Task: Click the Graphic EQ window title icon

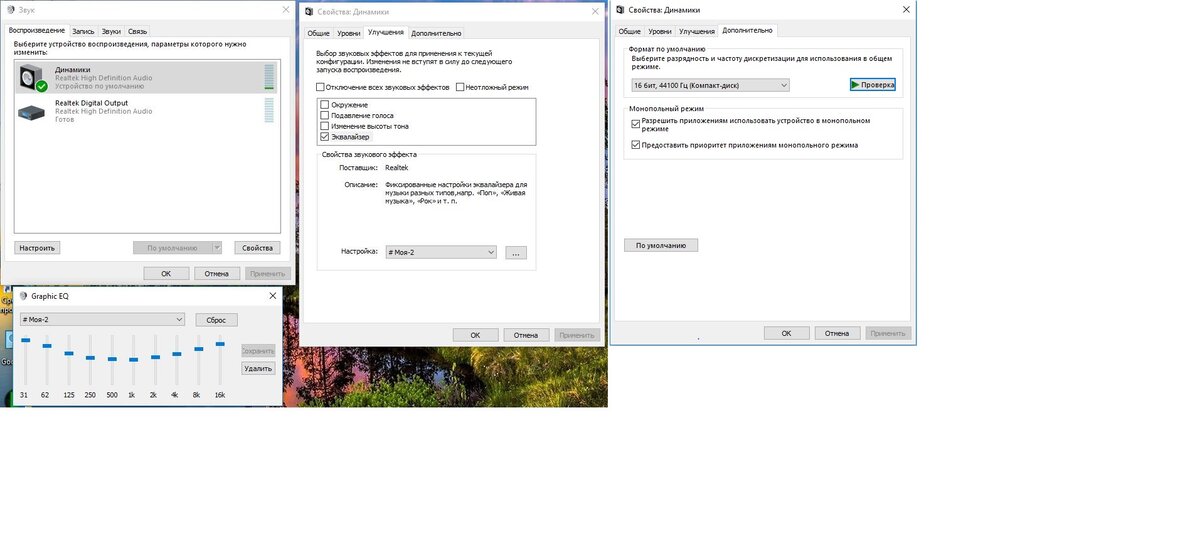Action: pos(23,296)
